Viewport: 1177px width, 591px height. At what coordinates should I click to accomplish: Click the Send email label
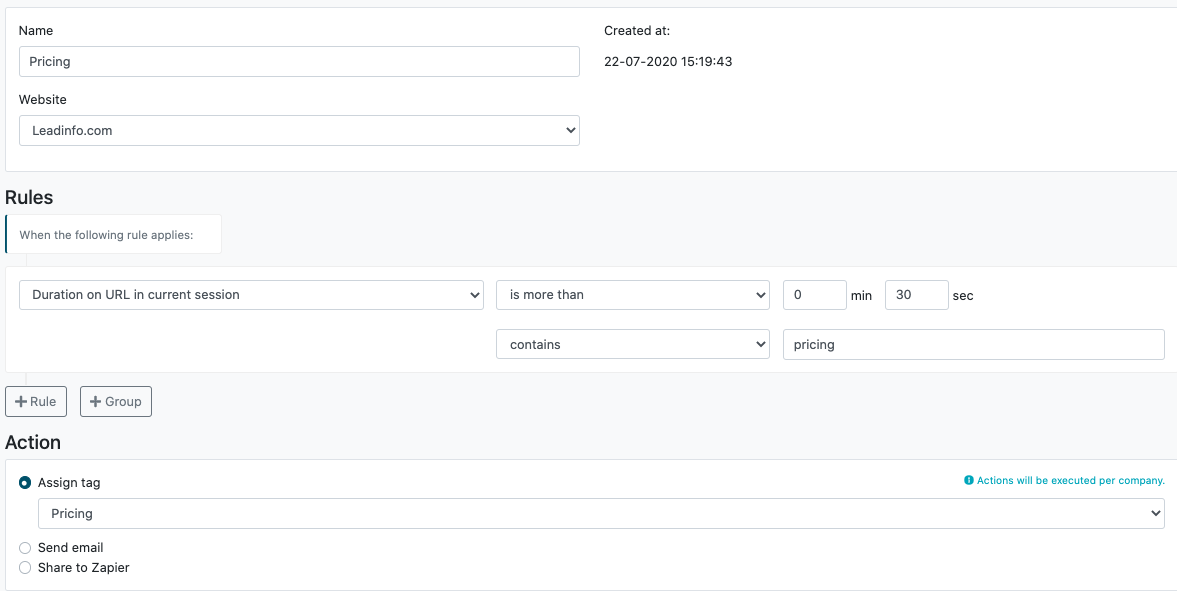click(71, 548)
